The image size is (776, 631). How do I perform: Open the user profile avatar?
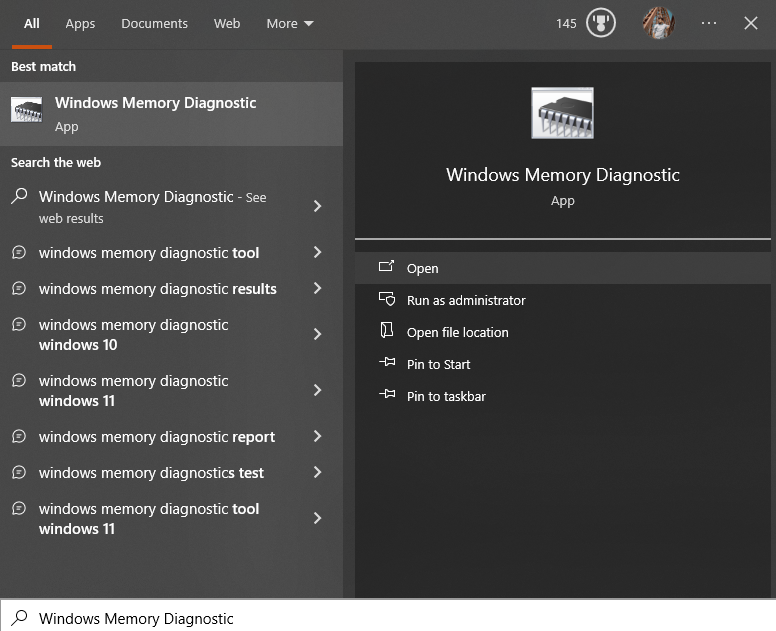(x=658, y=23)
